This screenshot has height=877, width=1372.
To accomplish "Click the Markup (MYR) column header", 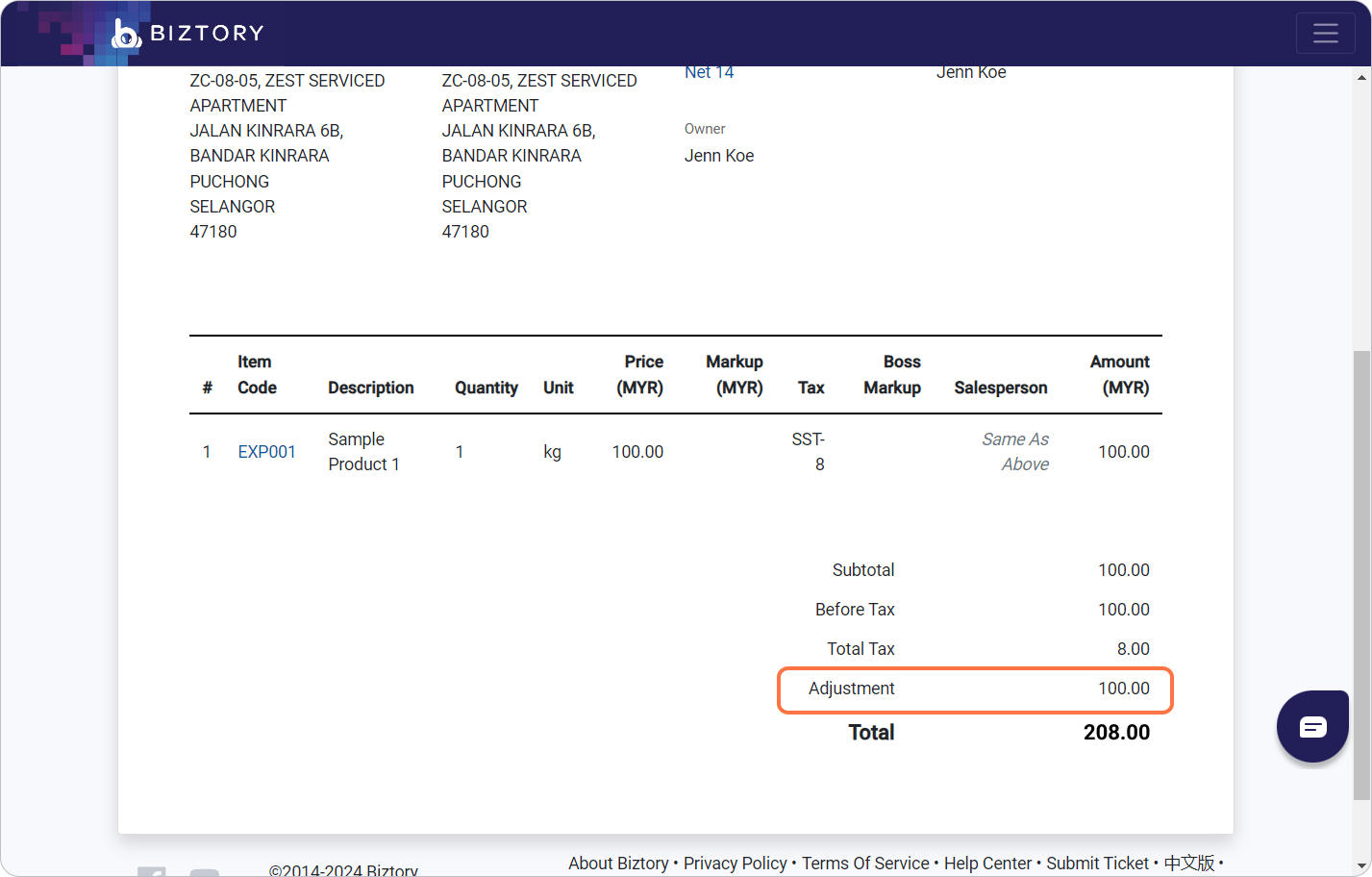I will point(735,375).
